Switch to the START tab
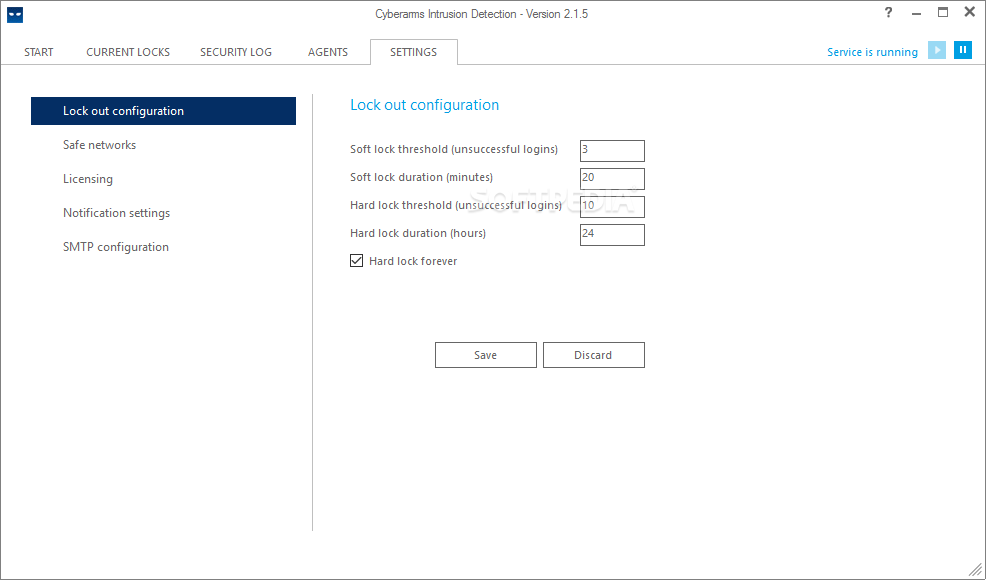 pyautogui.click(x=39, y=52)
